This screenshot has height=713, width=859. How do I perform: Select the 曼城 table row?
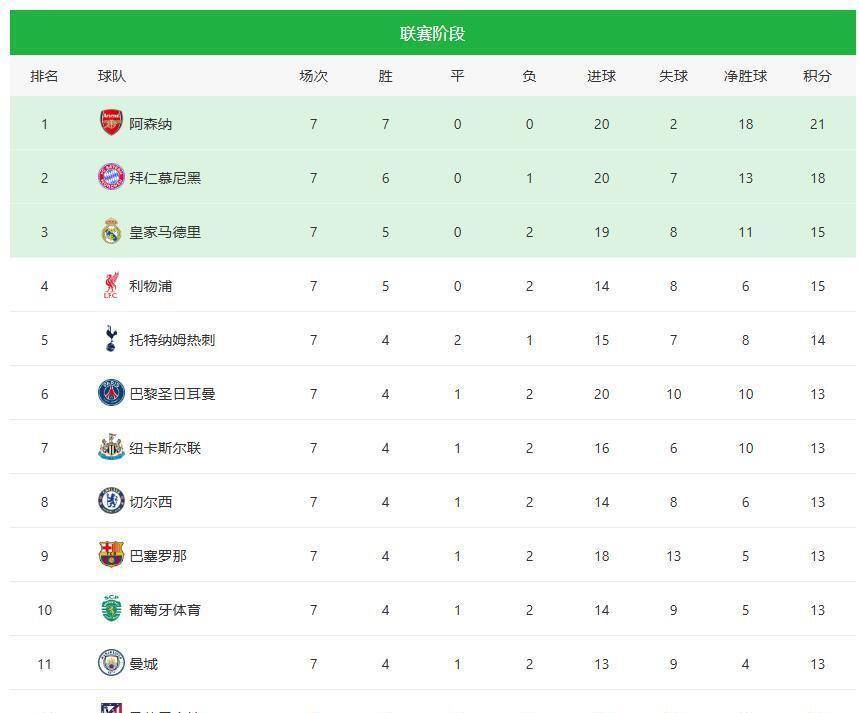tap(430, 663)
